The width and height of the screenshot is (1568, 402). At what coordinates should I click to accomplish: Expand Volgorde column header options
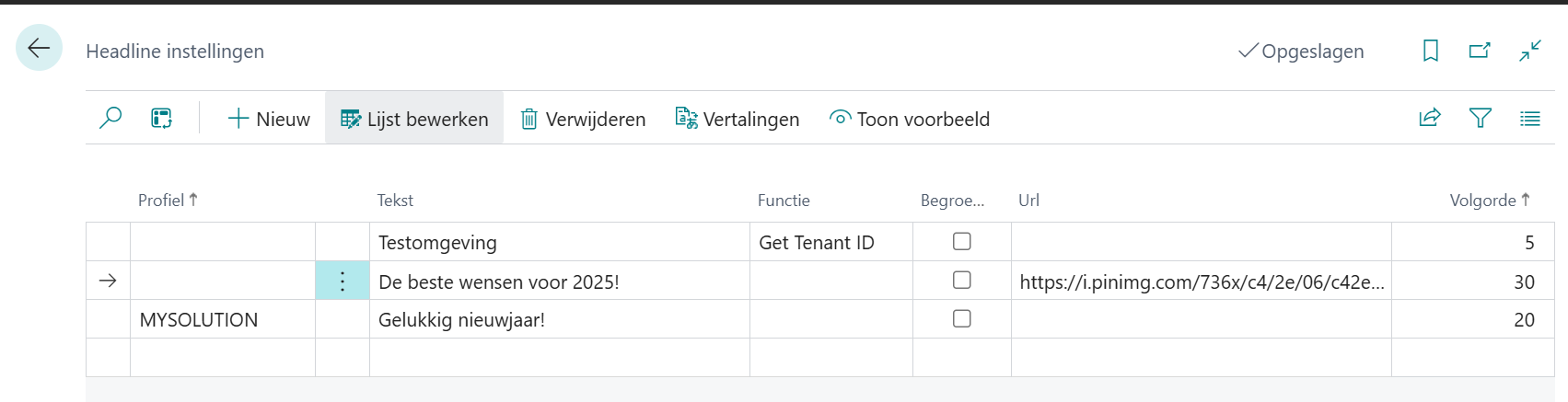coord(1488,201)
